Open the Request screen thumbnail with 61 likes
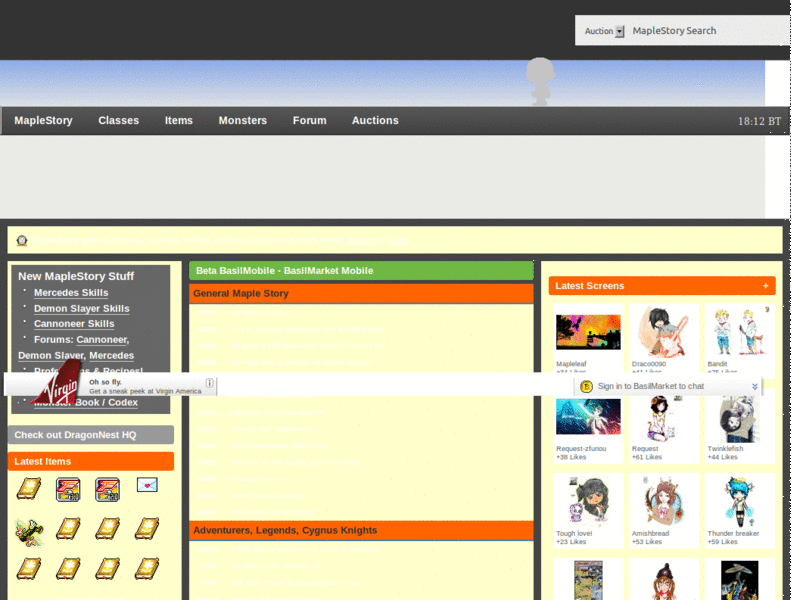Viewport: 800px width, 600px height. pyautogui.click(x=662, y=419)
